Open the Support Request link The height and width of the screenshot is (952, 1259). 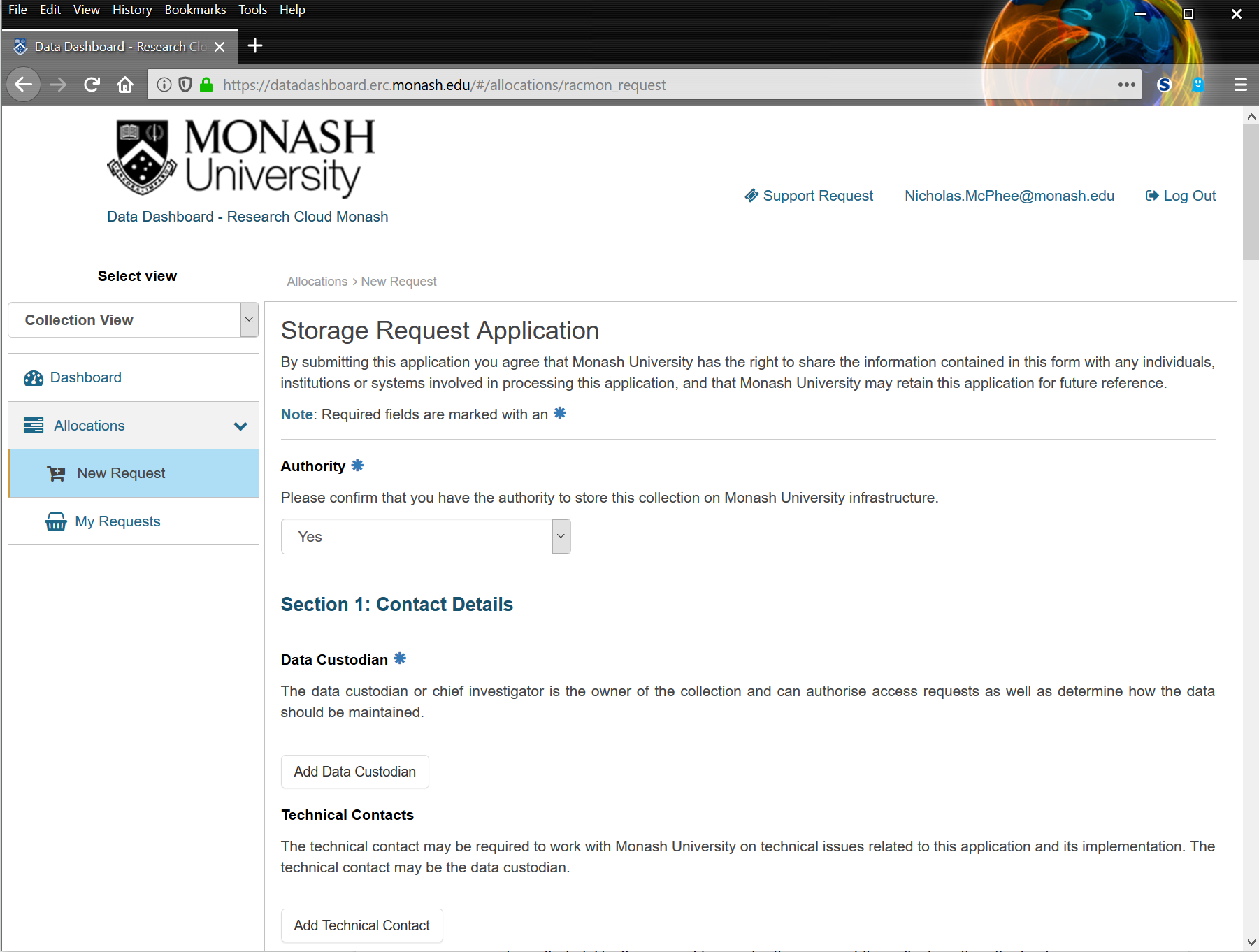pyautogui.click(x=809, y=196)
